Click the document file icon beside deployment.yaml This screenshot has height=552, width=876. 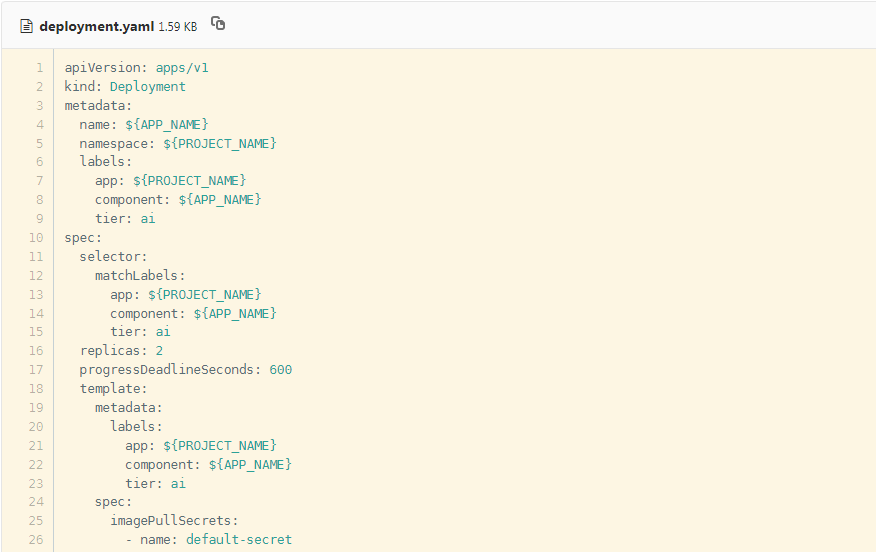click(x=26, y=26)
